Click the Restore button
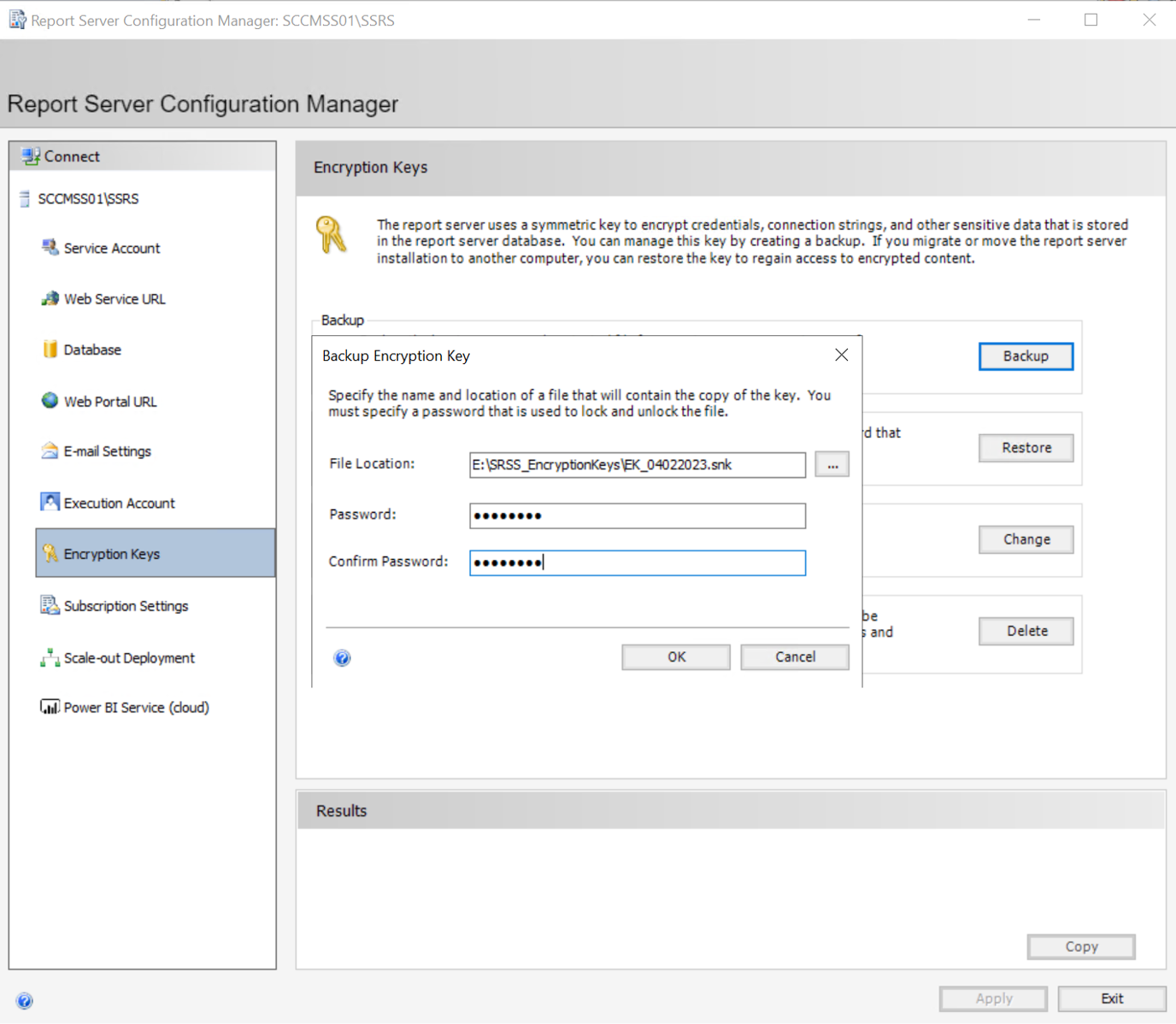This screenshot has width=1176, height=1024. tap(1026, 448)
